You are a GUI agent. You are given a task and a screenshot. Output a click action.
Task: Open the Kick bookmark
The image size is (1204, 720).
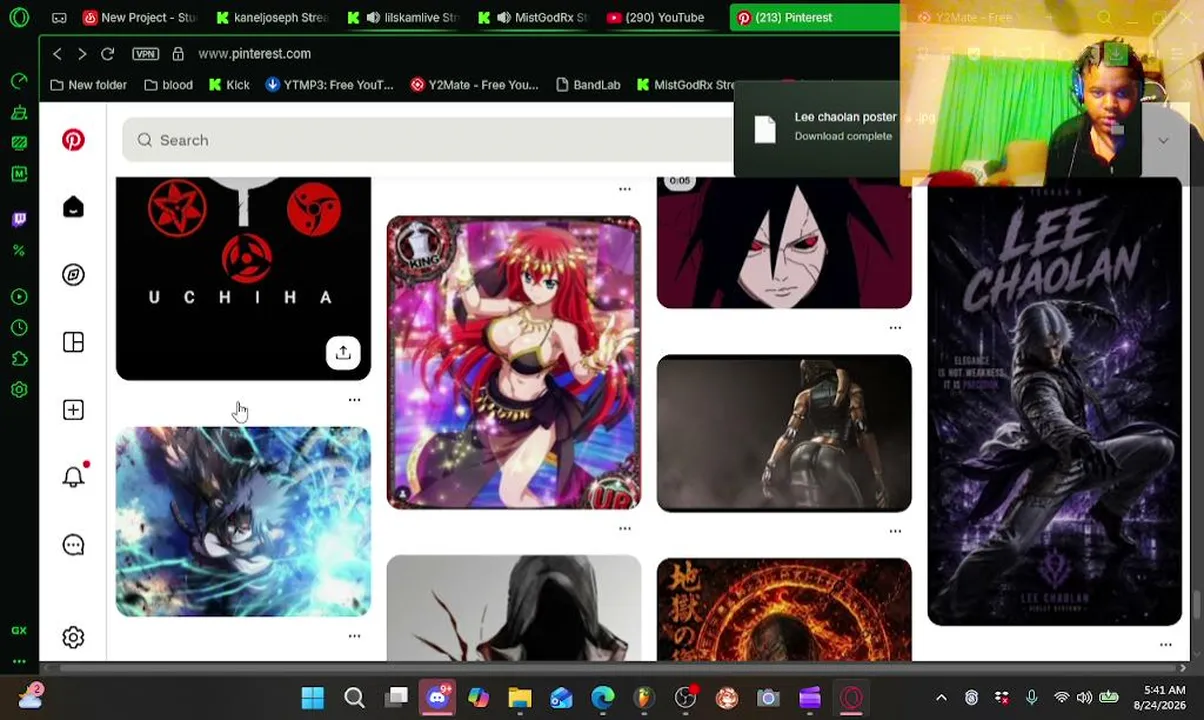pyautogui.click(x=229, y=85)
